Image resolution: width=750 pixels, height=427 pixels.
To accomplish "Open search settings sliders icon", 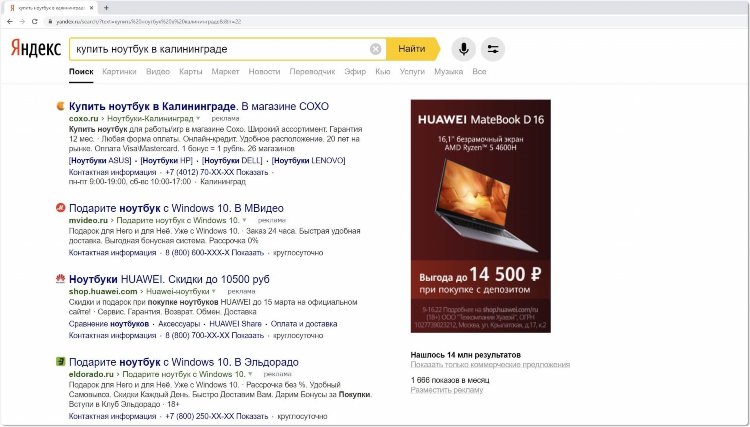I will [x=493, y=49].
